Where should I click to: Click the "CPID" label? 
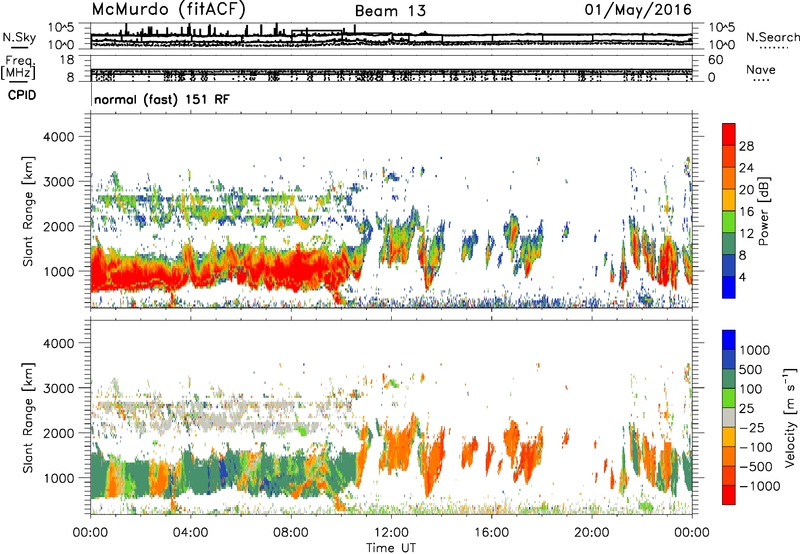tap(22, 95)
